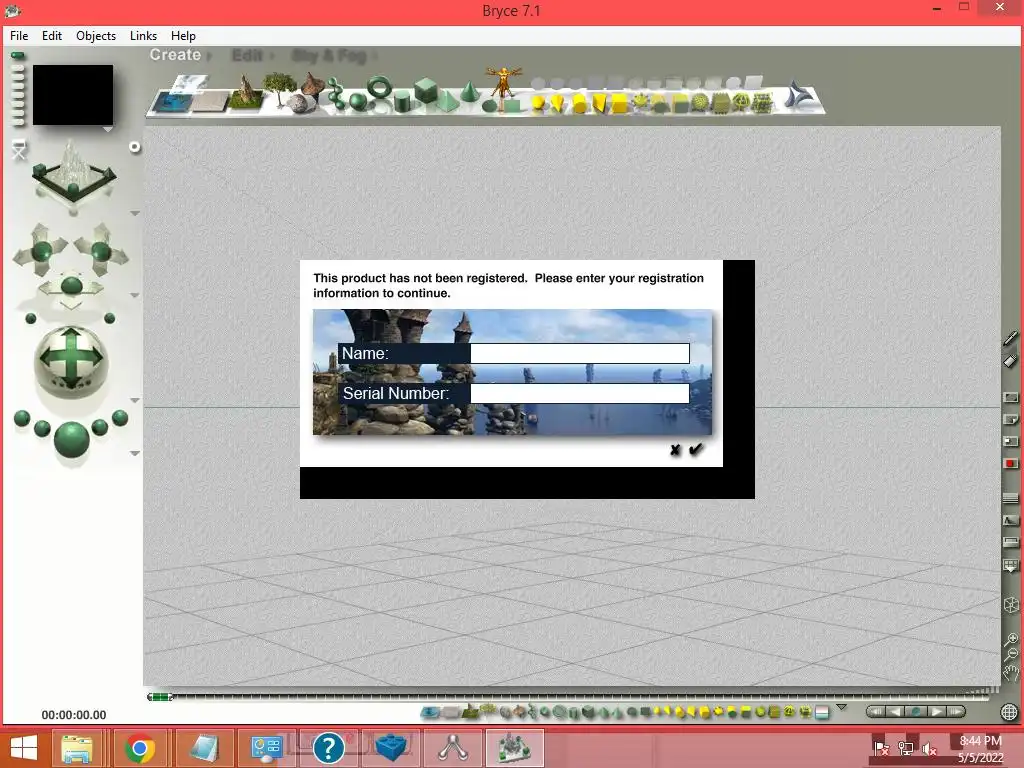The width and height of the screenshot is (1024, 768).
Task: Step animation to previous frame
Action: [x=895, y=712]
